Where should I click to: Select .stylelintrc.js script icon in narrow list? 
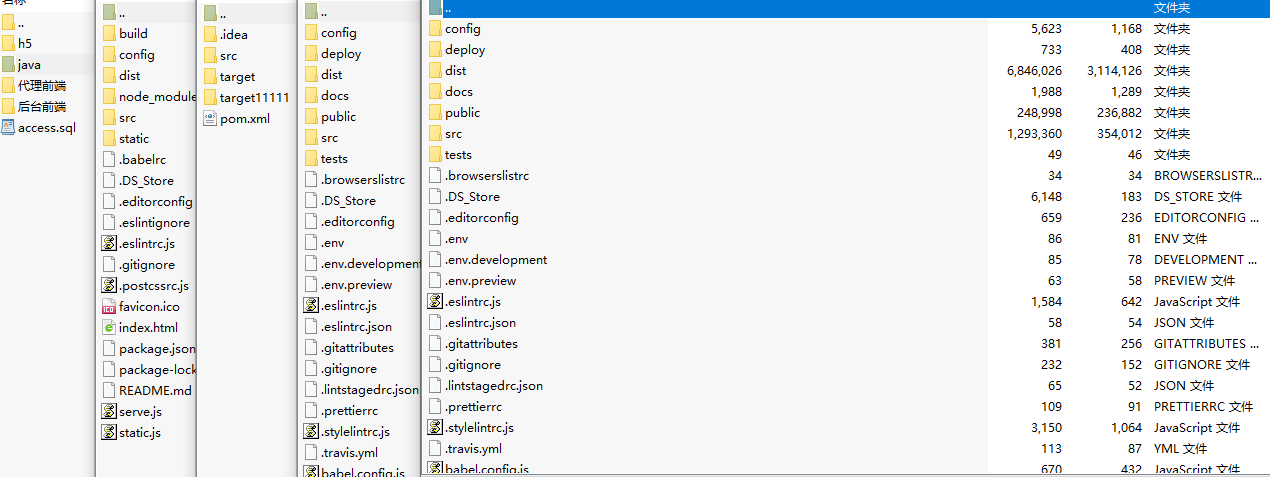[x=311, y=432]
